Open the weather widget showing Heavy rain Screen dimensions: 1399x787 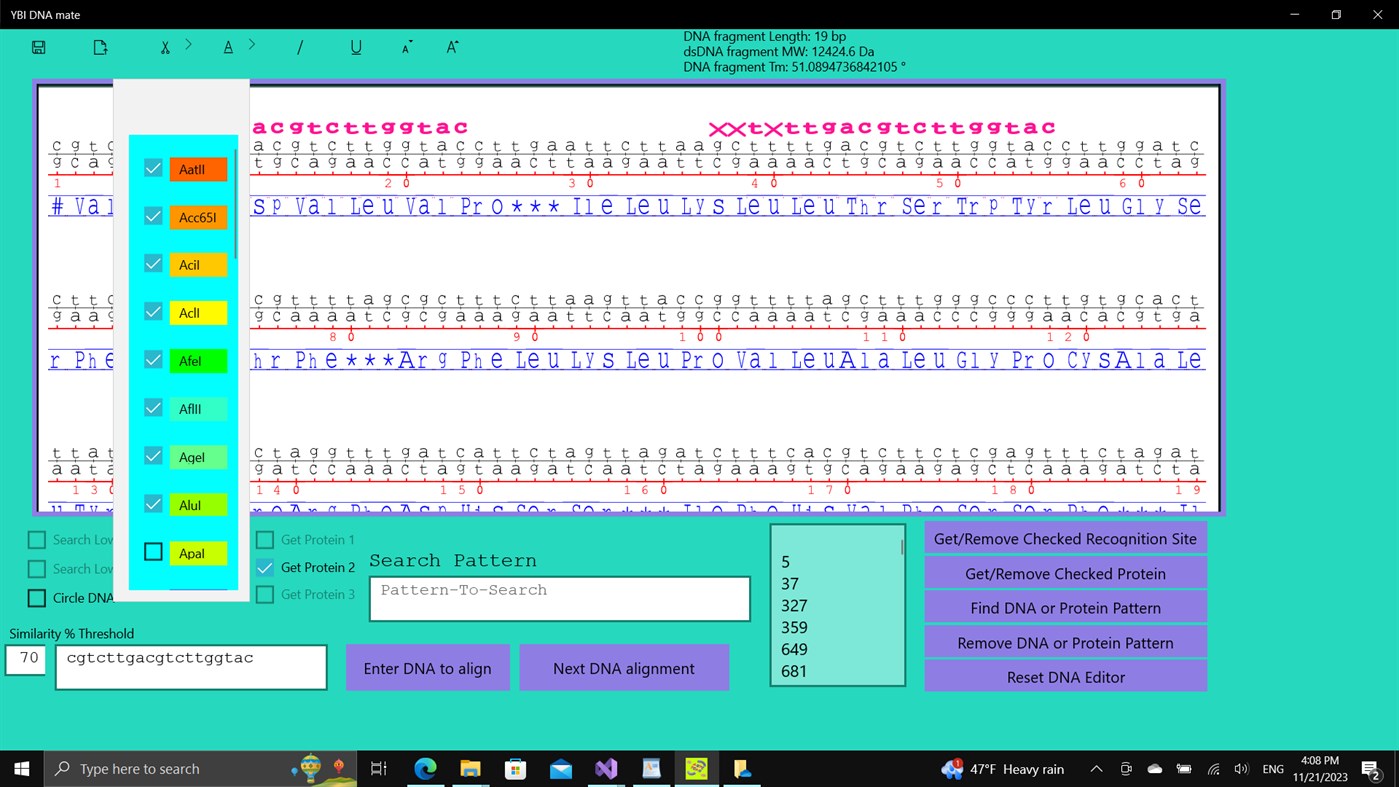(1001, 768)
